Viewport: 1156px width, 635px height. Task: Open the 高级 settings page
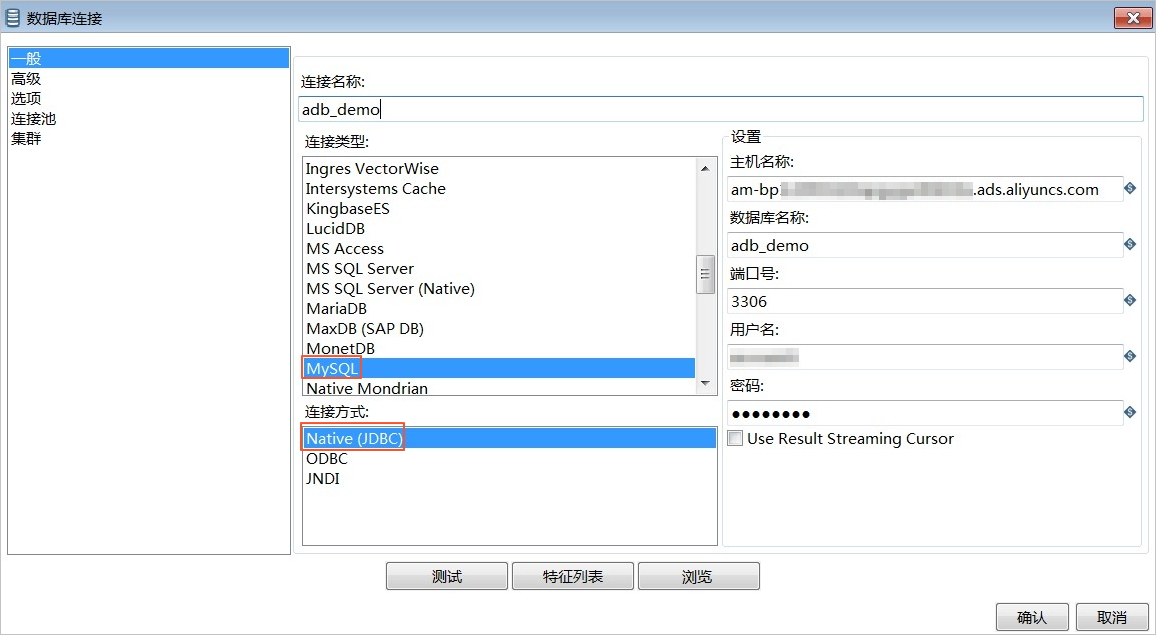pos(26,78)
